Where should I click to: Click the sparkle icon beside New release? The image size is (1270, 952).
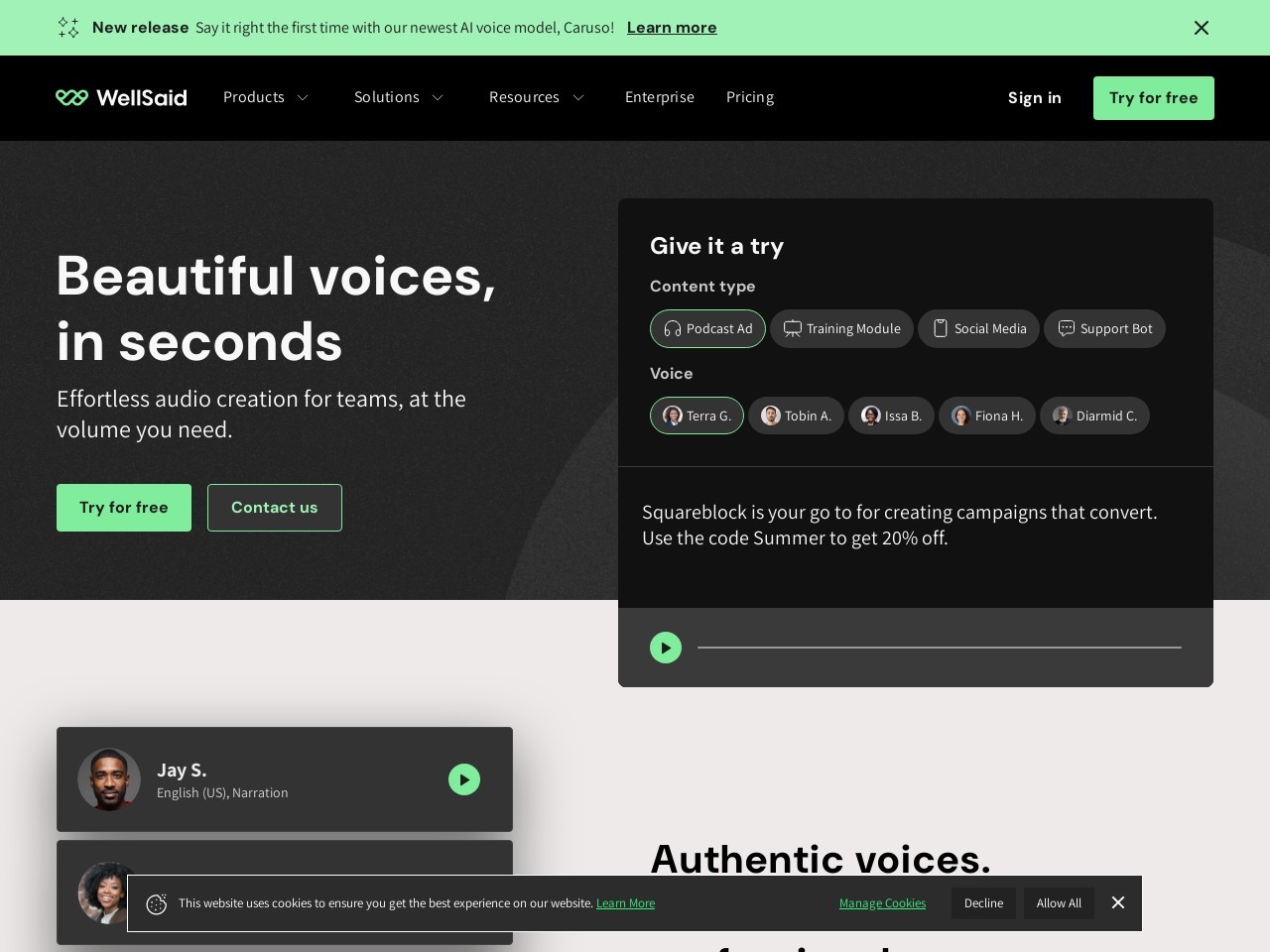click(68, 28)
